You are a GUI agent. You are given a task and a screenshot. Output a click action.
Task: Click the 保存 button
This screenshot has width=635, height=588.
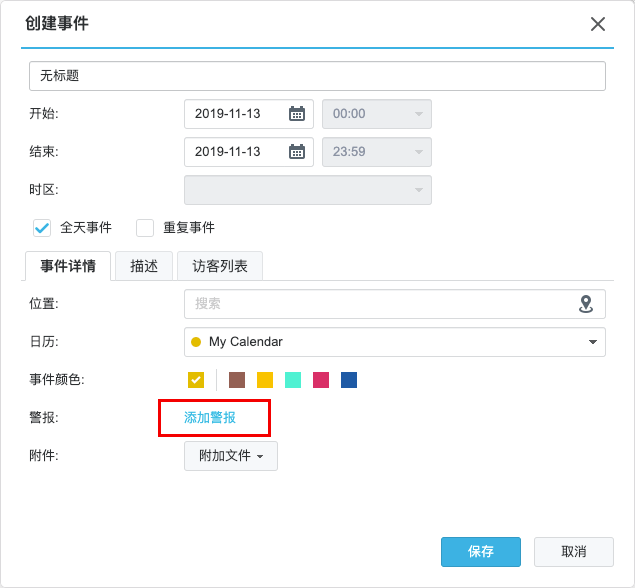481,552
